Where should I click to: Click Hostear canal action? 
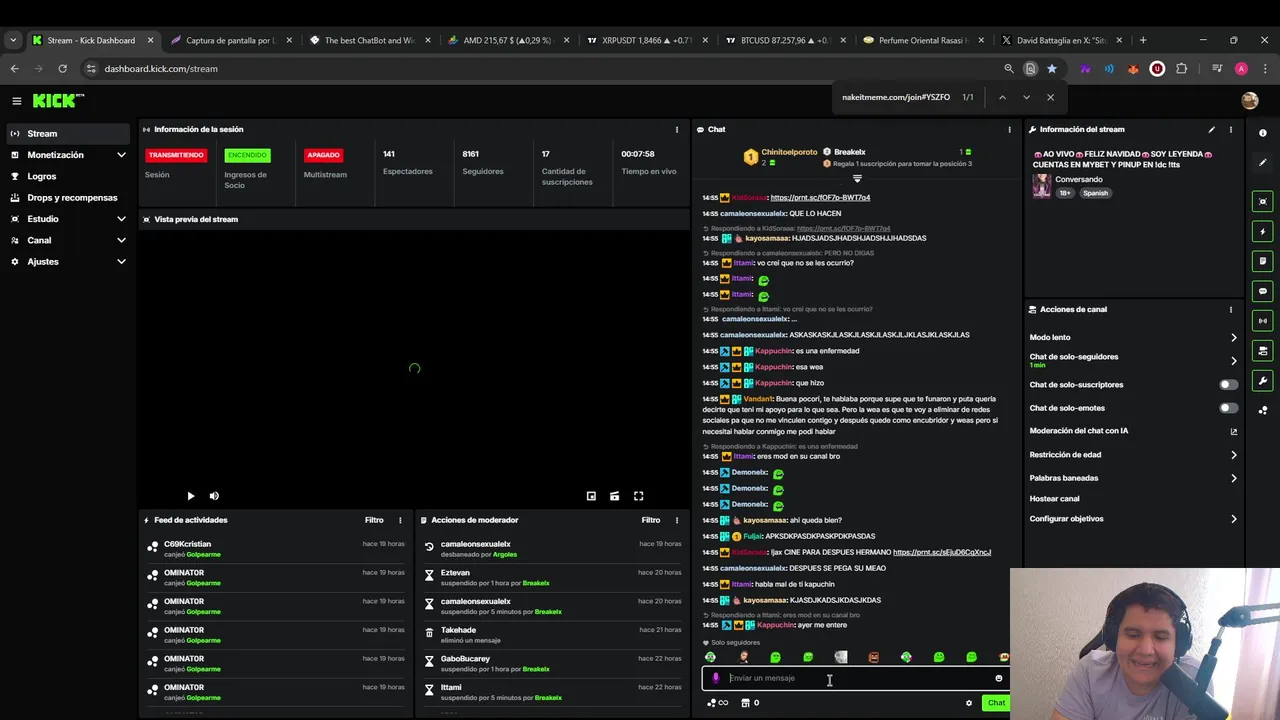pos(1054,499)
